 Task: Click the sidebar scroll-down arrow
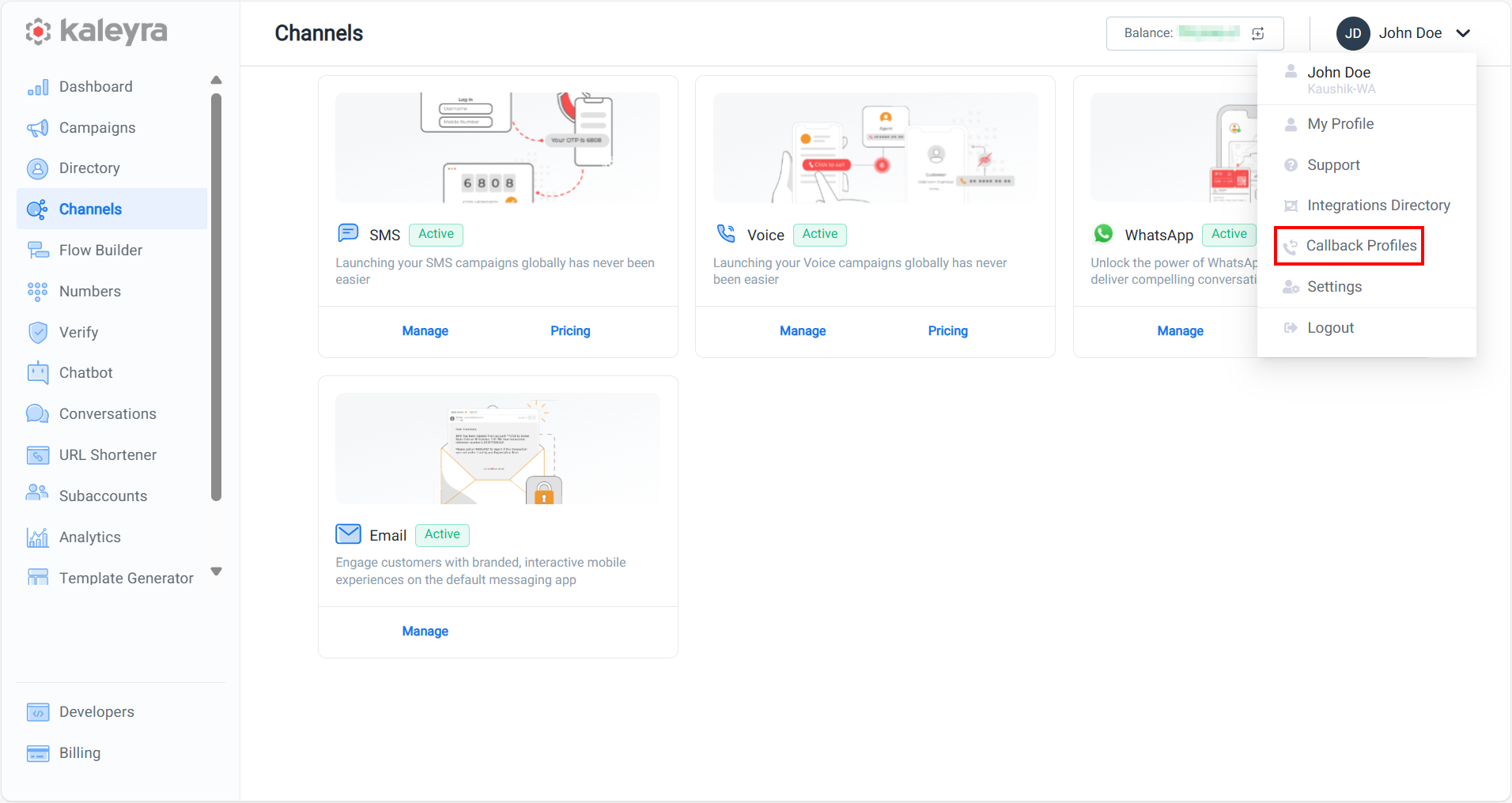[217, 571]
